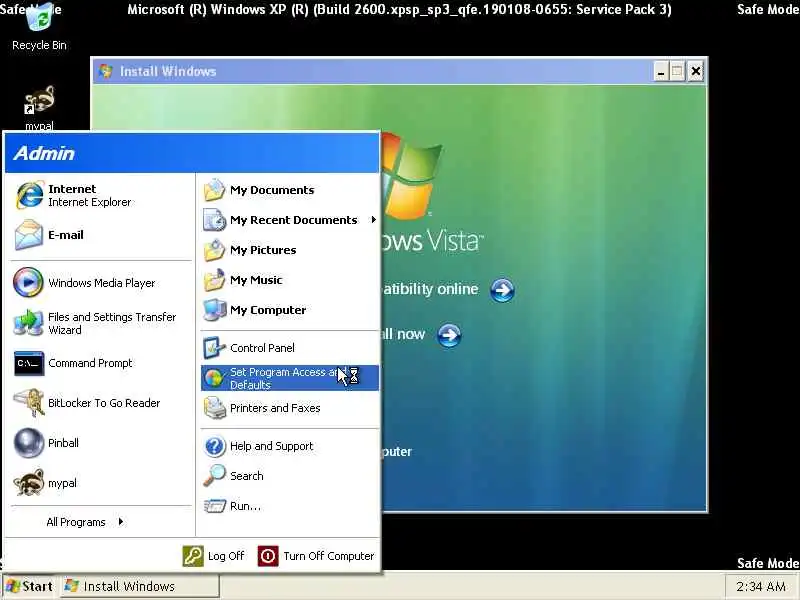Open Printers and Faxes icon
The height and width of the screenshot is (600, 800).
pos(215,408)
